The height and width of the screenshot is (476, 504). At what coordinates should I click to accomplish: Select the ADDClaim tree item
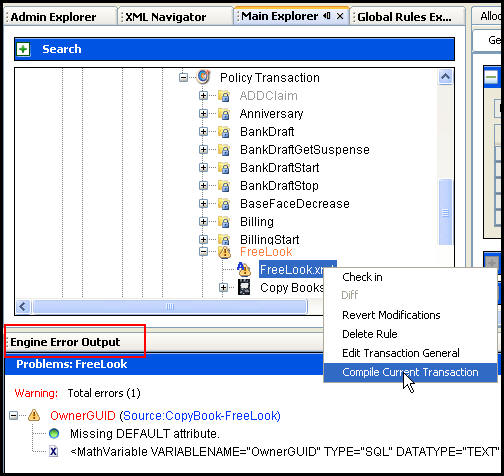point(268,96)
